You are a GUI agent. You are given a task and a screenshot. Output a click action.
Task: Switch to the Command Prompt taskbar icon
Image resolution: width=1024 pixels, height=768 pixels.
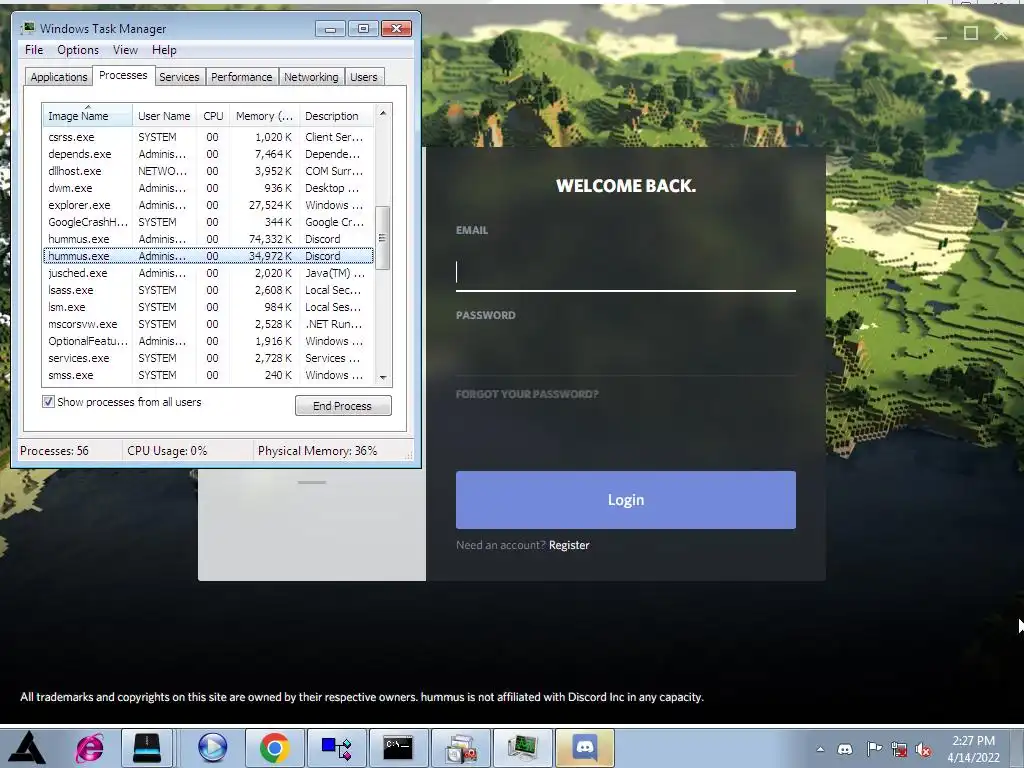coord(398,748)
